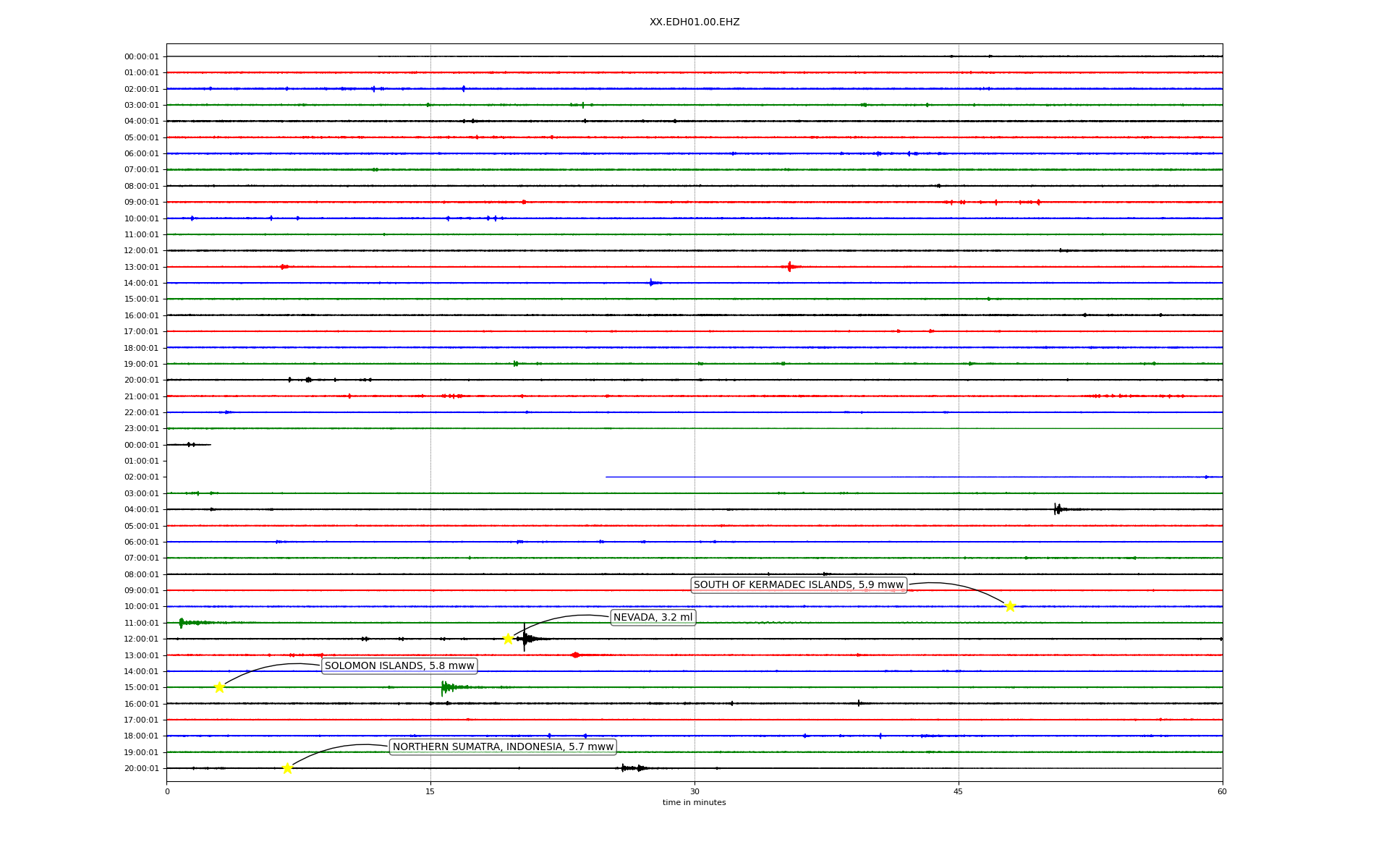Click the plot title XX.EDH01.00.EHZ
The width and height of the screenshot is (1389, 868).
pyautogui.click(x=694, y=22)
